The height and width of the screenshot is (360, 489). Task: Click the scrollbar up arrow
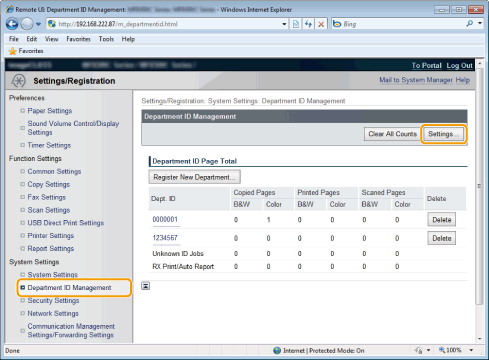click(480, 63)
